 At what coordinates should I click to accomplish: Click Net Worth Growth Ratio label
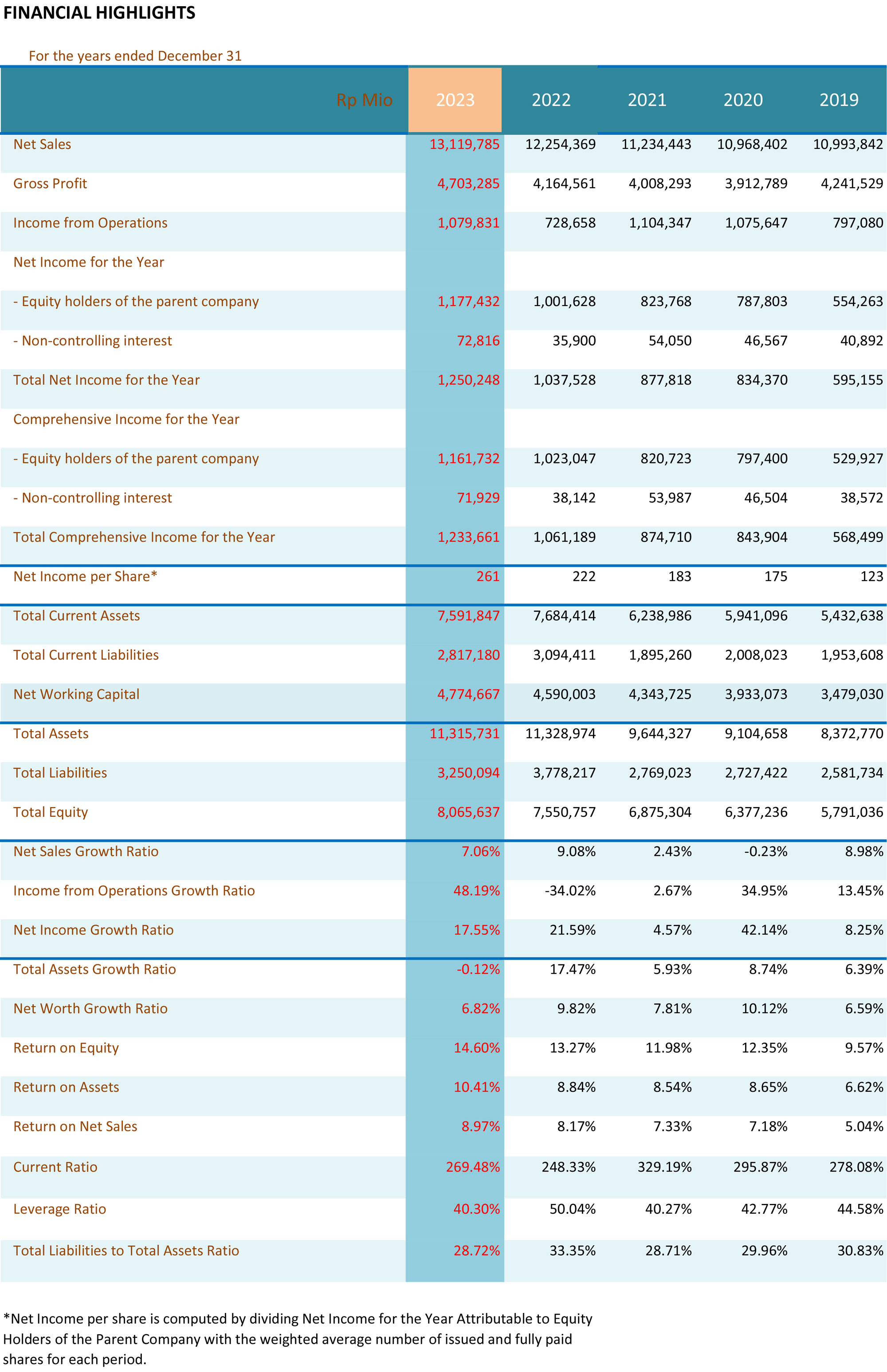[x=90, y=1009]
